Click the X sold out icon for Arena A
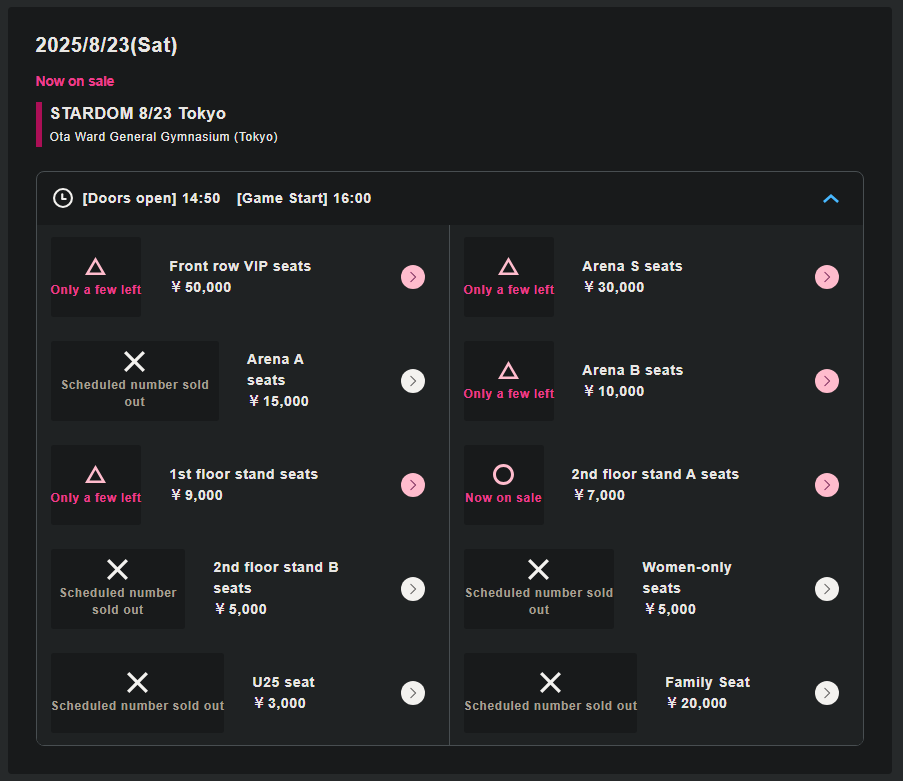The height and width of the screenshot is (781, 903). [134, 362]
